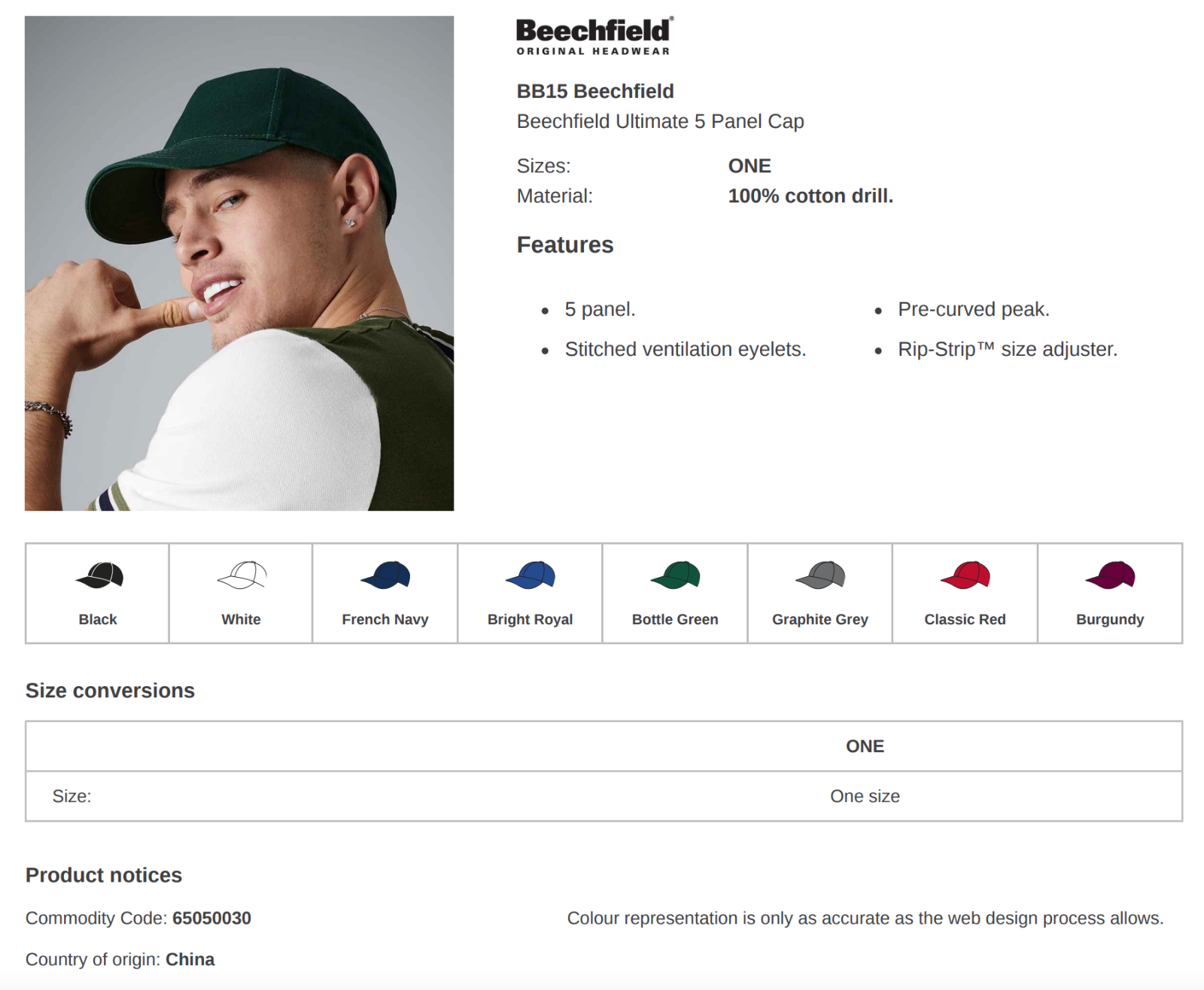
Task: Click the One size table cell
Action: (865, 796)
